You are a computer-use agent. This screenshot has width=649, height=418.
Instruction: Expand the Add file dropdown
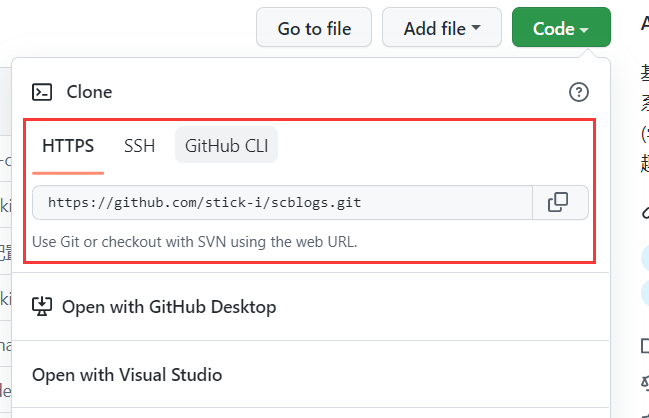[442, 27]
